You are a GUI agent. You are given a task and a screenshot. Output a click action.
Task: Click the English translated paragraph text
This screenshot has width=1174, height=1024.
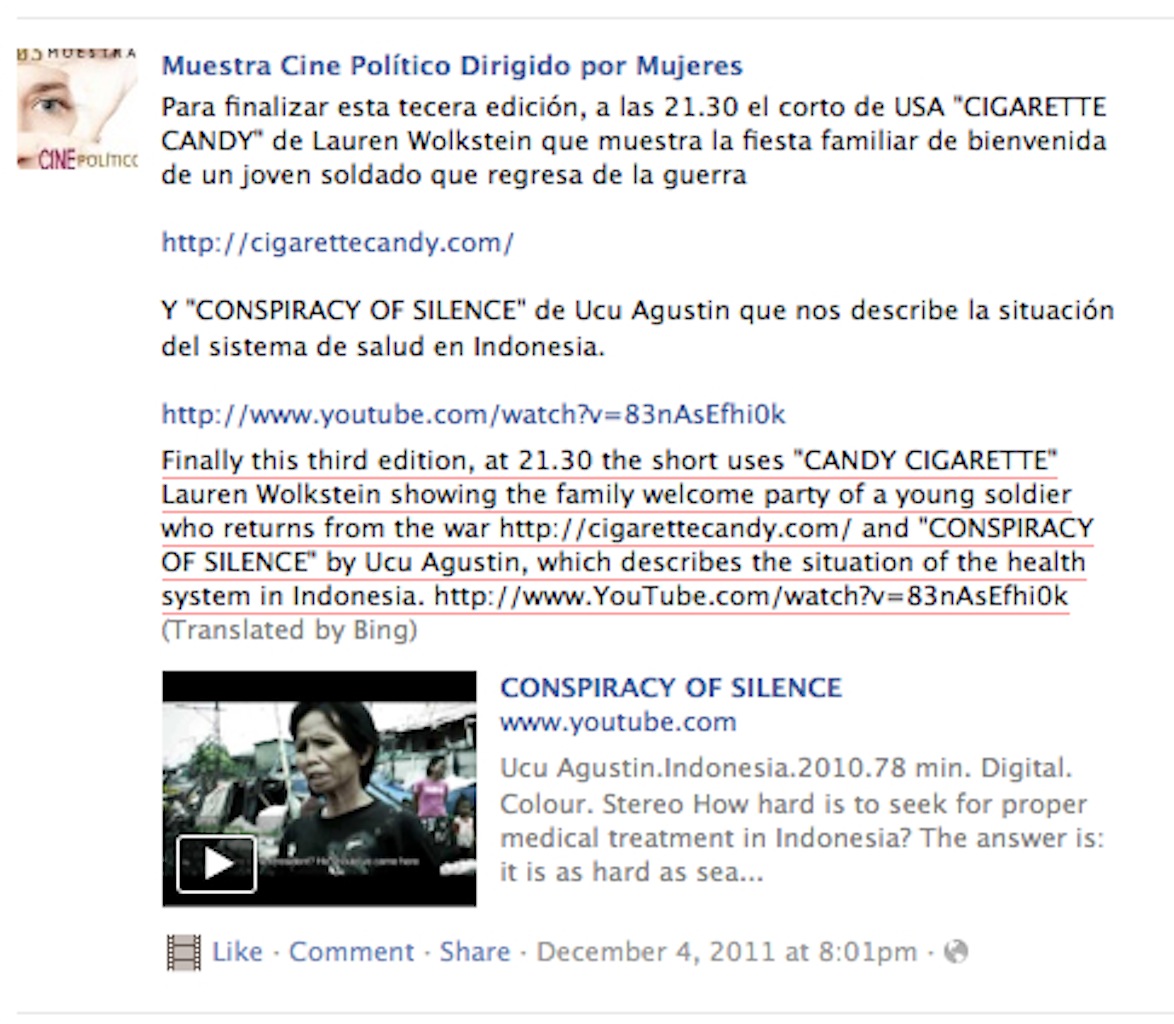(x=627, y=528)
